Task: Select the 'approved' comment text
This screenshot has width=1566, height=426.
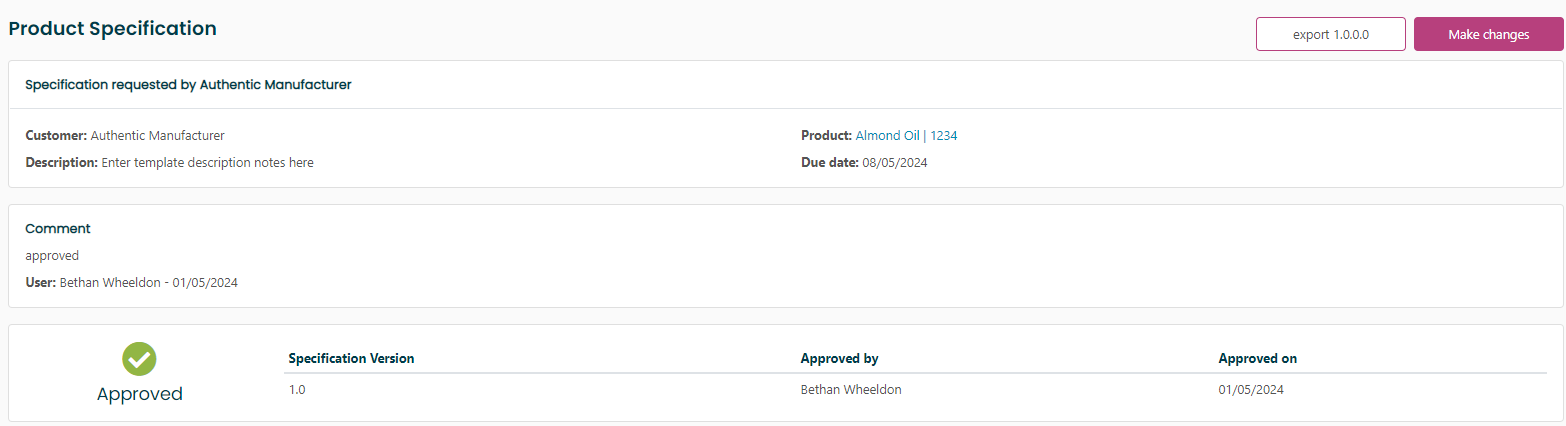Action: [52, 256]
